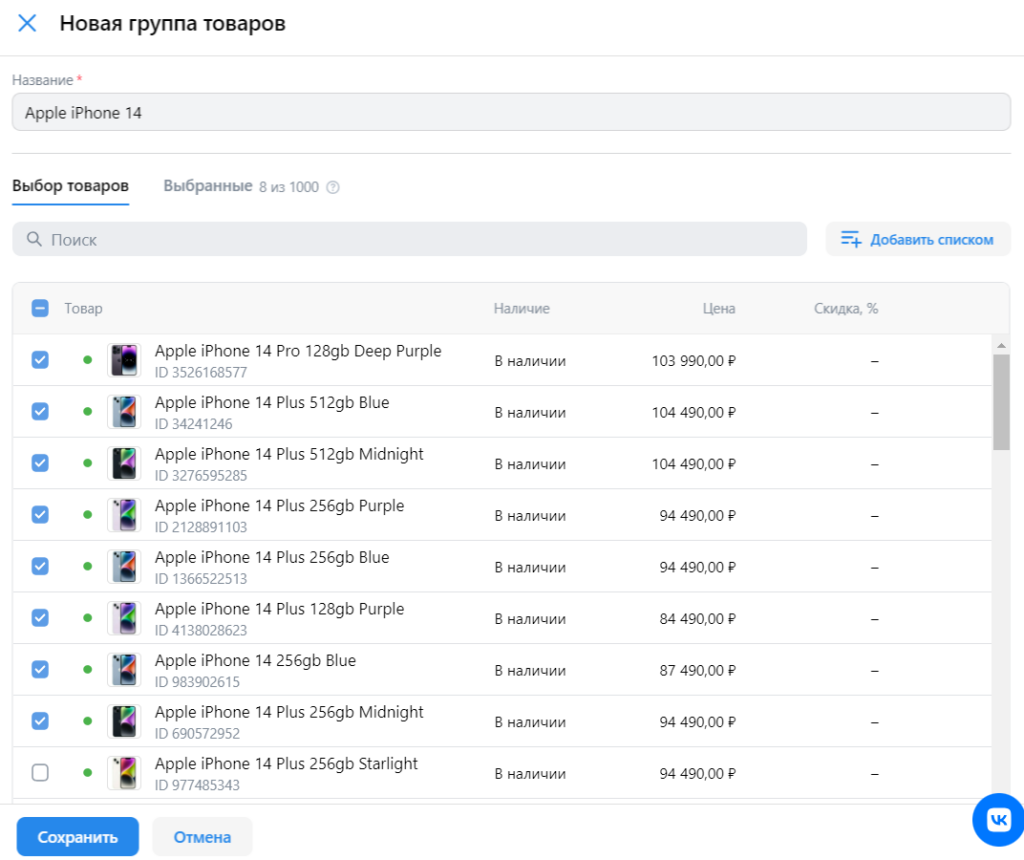Click В наличии for iPhone 14 Plus 128gb Purple
This screenshot has height=860, width=1024.
(530, 618)
